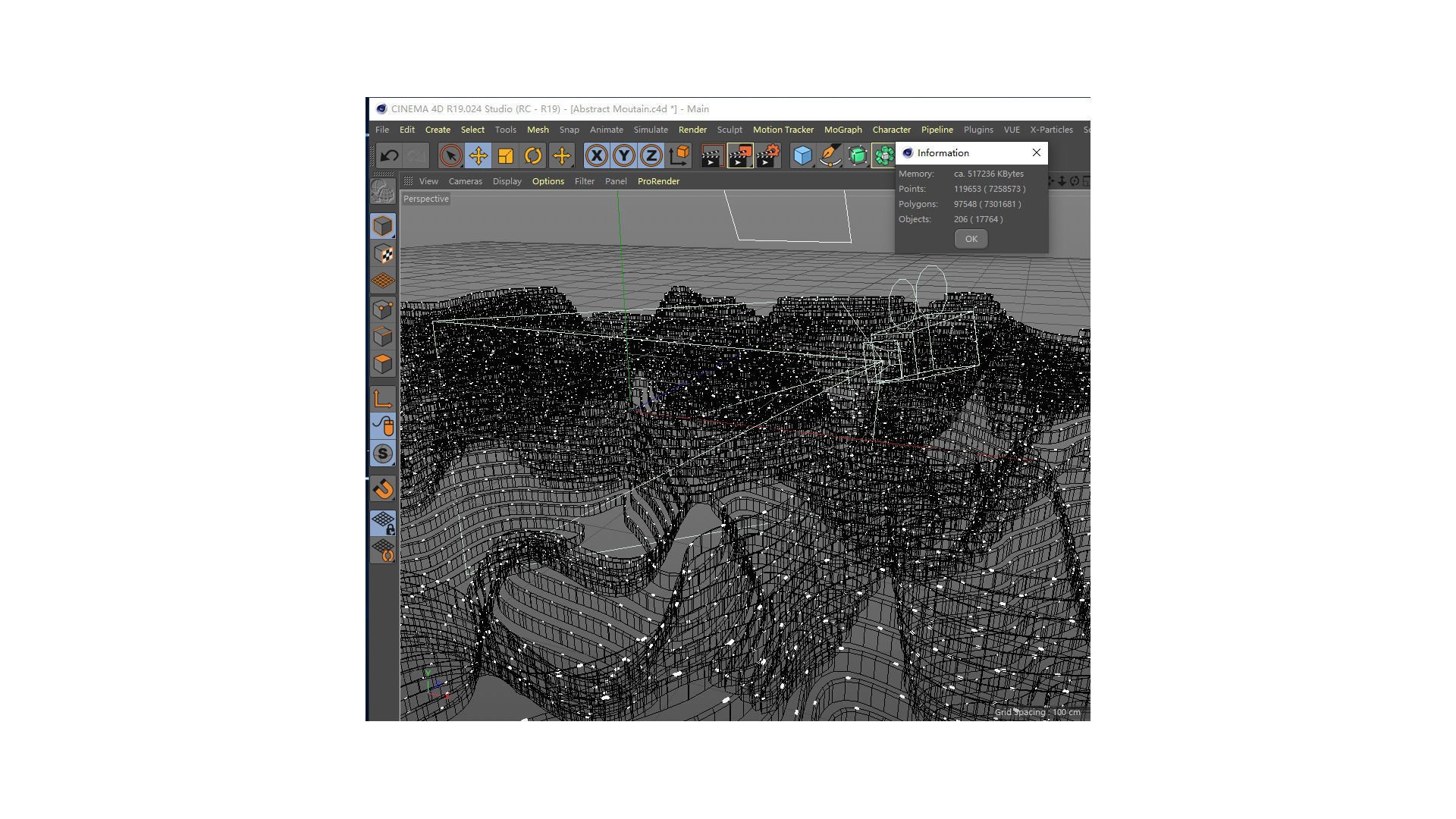The width and height of the screenshot is (1456, 819).
Task: Click the viewport menu grip dots
Action: (x=408, y=181)
